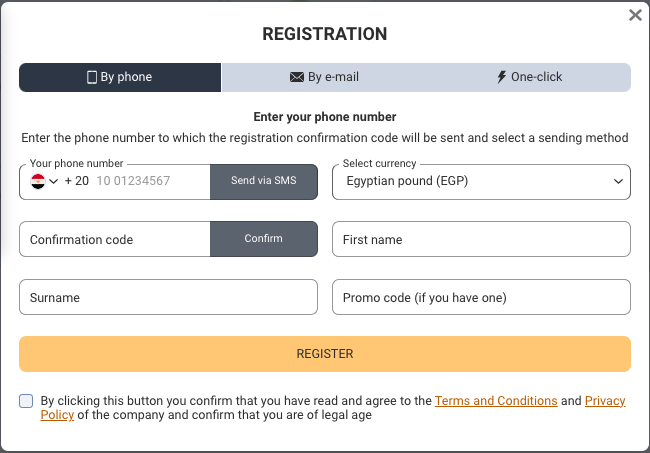
Task: Open the Terms and Conditions link
Action: (x=496, y=401)
